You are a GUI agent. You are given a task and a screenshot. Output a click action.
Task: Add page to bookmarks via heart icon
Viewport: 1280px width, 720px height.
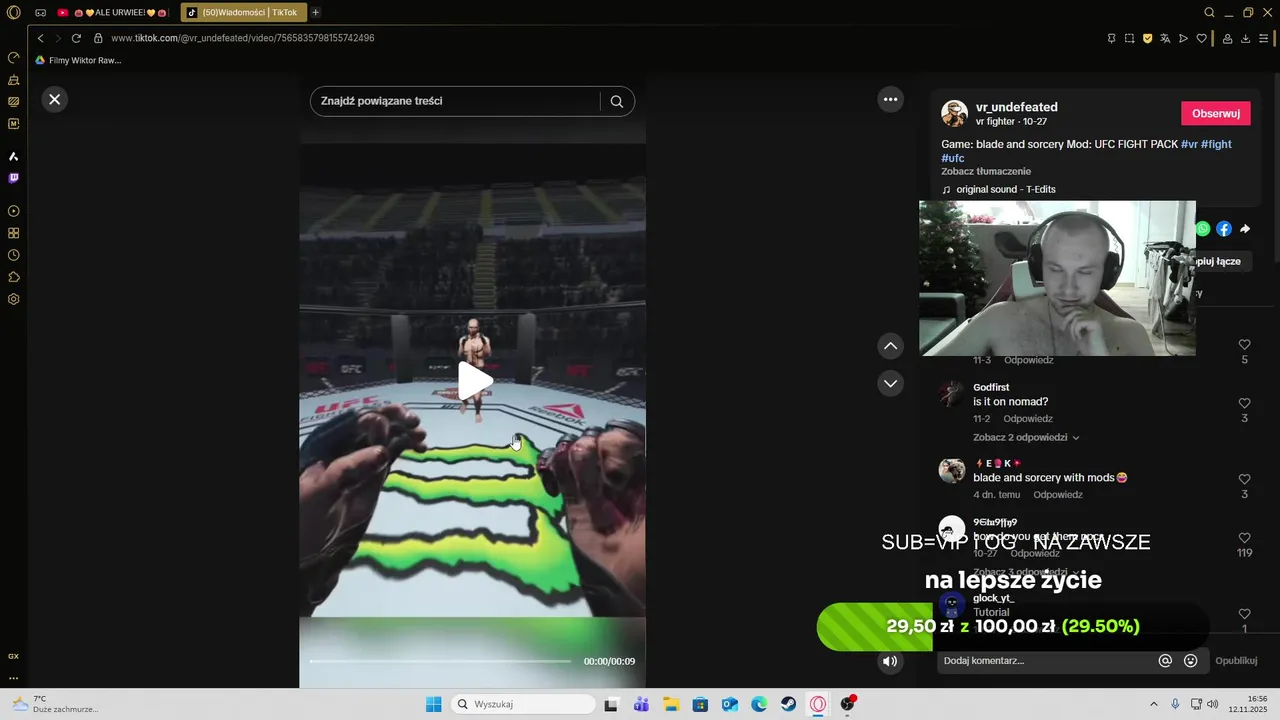[1201, 38]
